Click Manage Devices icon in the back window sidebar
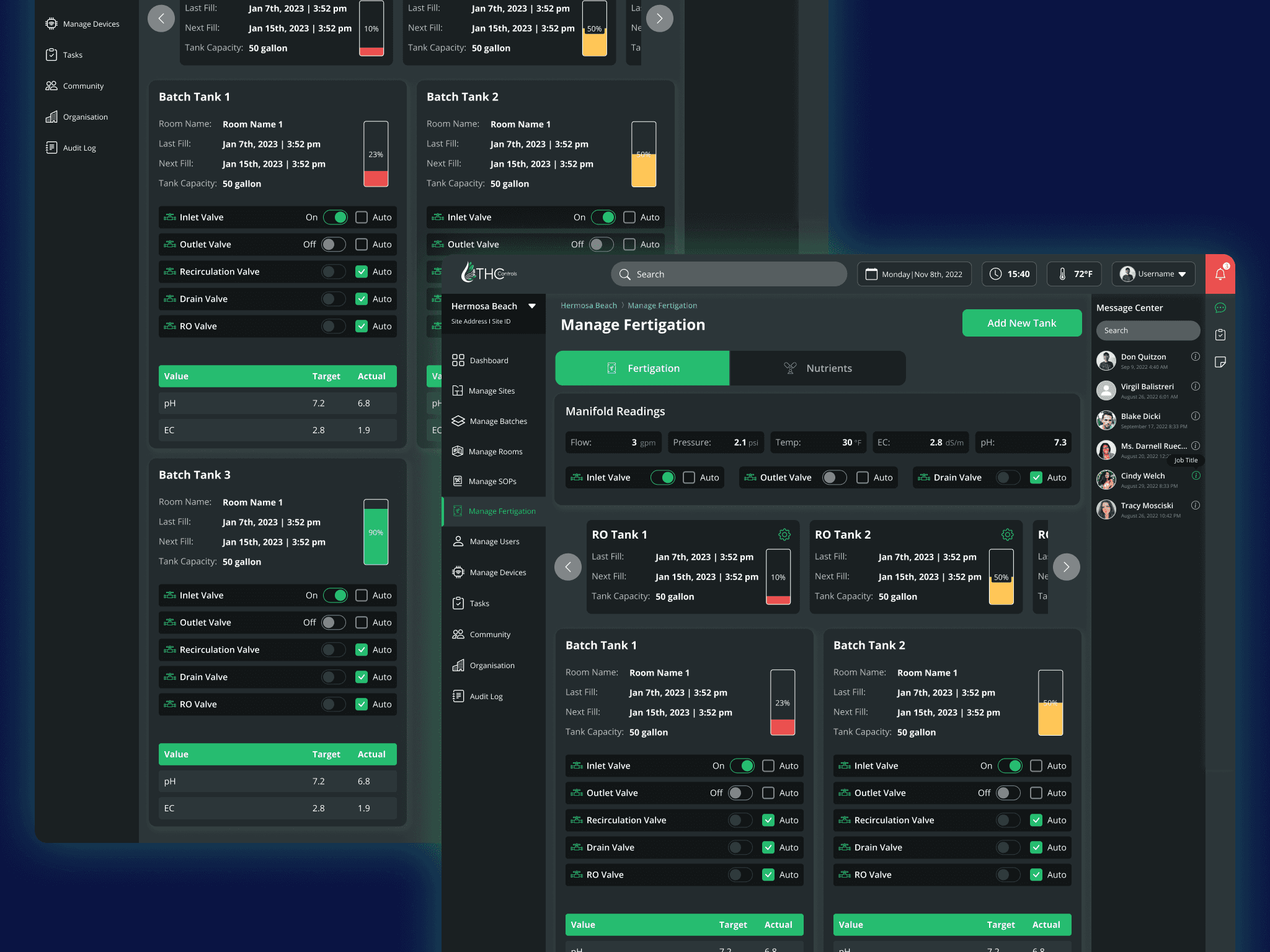The width and height of the screenshot is (1270, 952). (51, 24)
